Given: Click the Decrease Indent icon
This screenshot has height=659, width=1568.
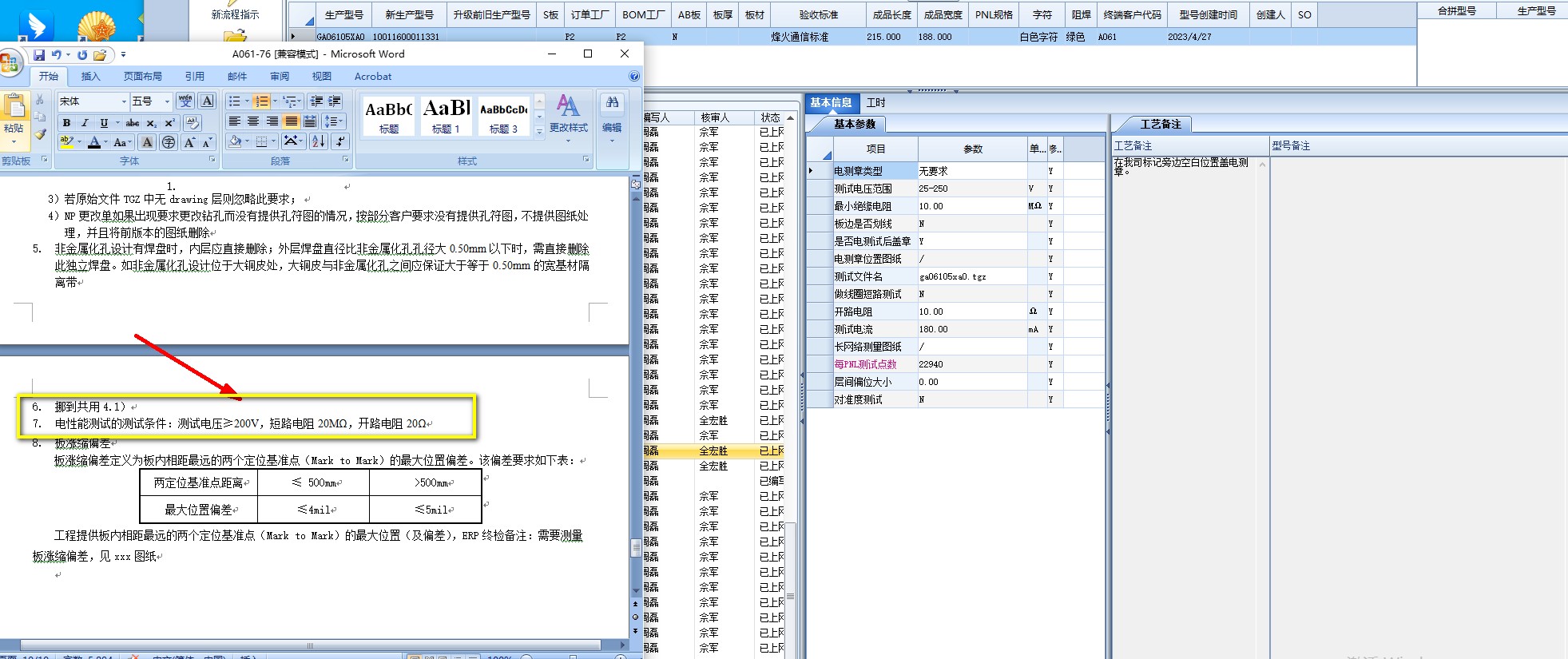Looking at the screenshot, I should click(x=316, y=101).
